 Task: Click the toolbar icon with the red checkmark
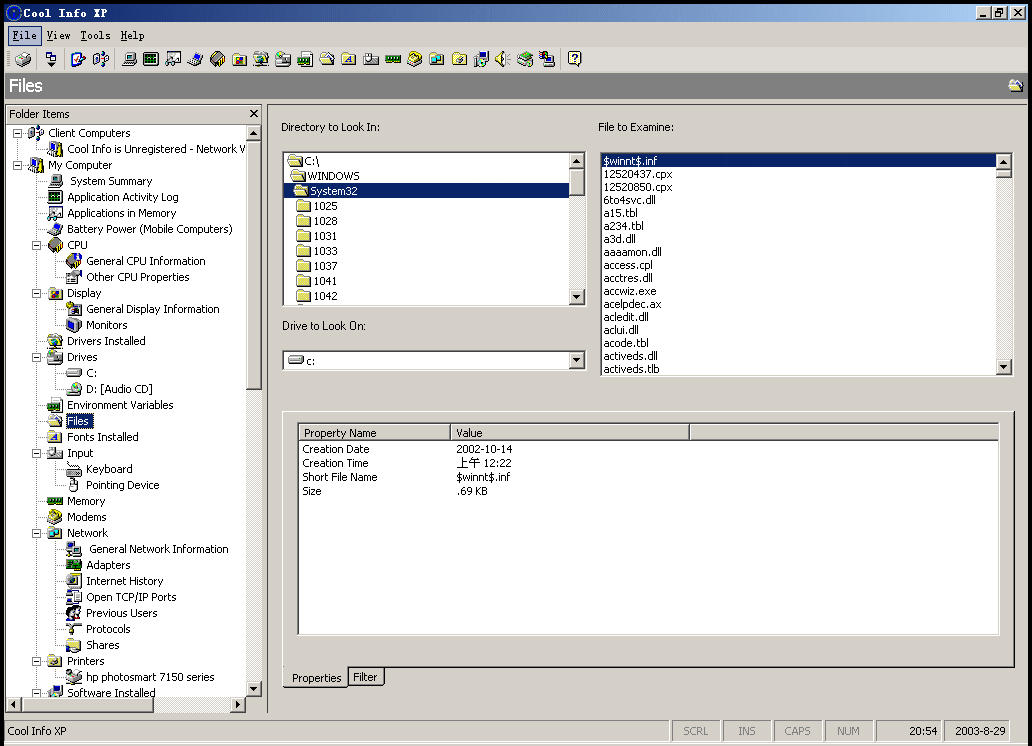tap(78, 59)
